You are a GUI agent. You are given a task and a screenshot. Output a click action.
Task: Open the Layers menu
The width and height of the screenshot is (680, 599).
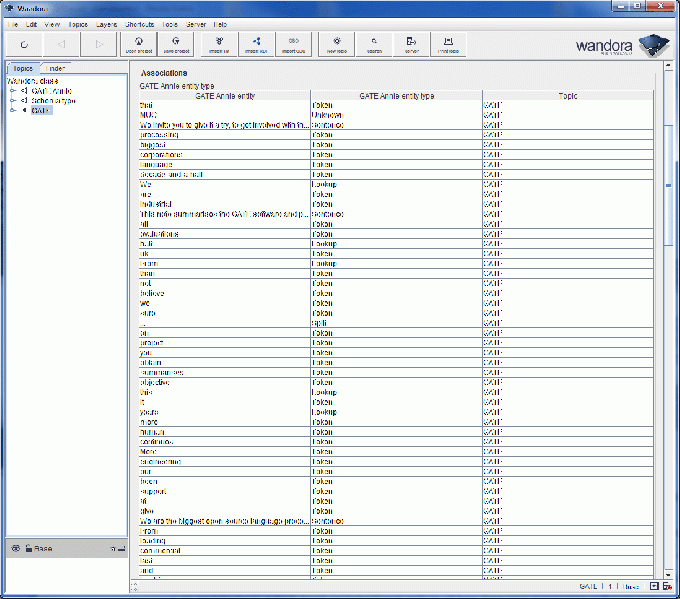107,23
